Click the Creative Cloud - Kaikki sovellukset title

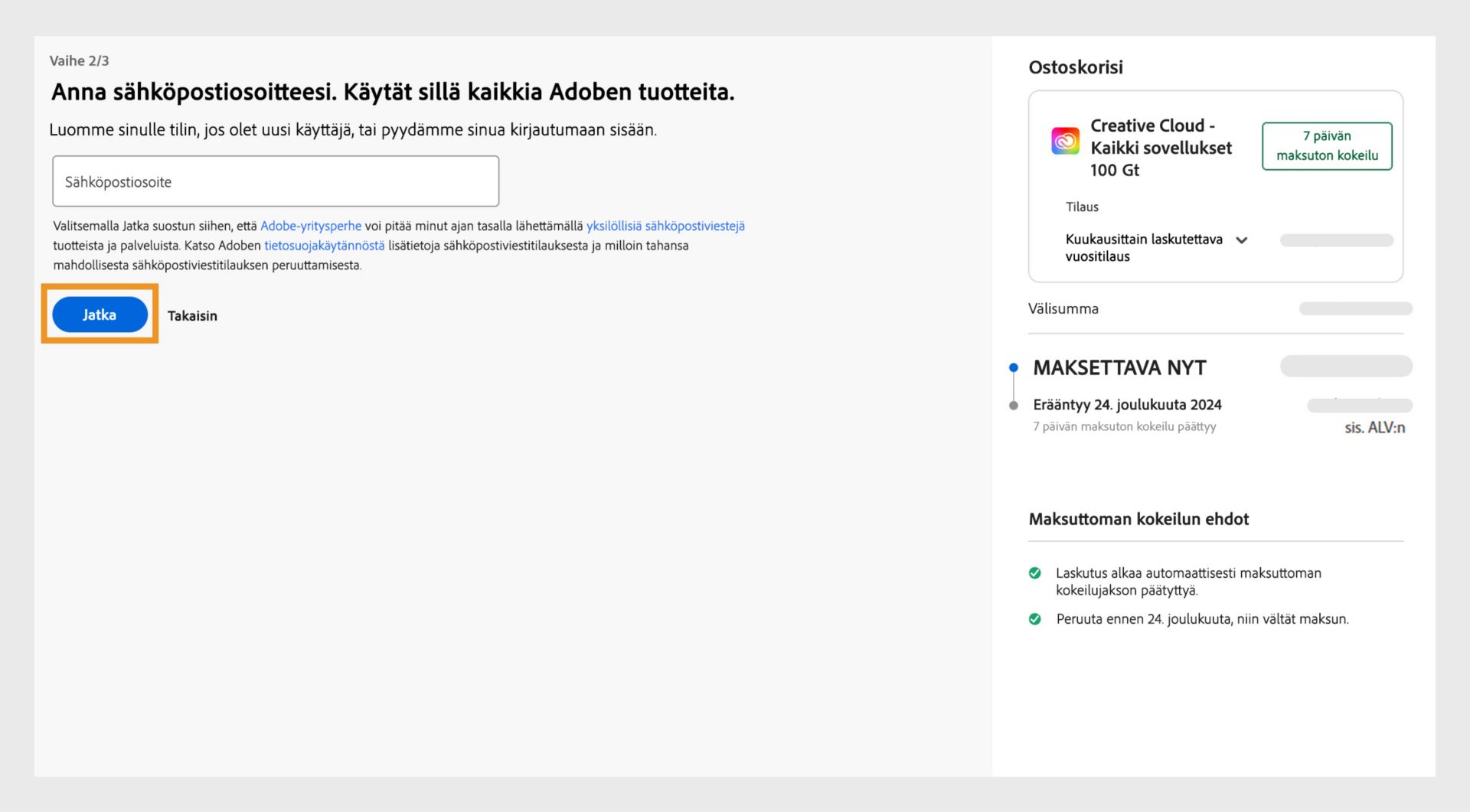1161,148
